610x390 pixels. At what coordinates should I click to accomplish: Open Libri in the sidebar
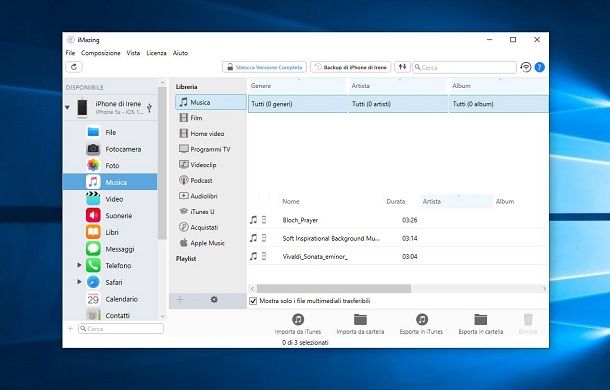(110, 232)
